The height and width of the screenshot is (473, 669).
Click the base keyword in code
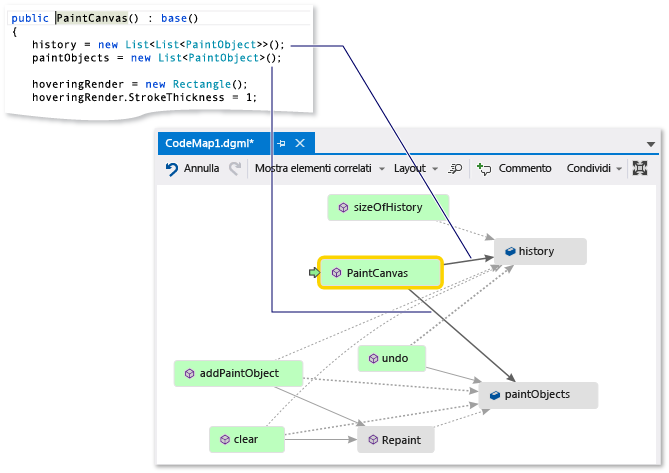coord(174,18)
